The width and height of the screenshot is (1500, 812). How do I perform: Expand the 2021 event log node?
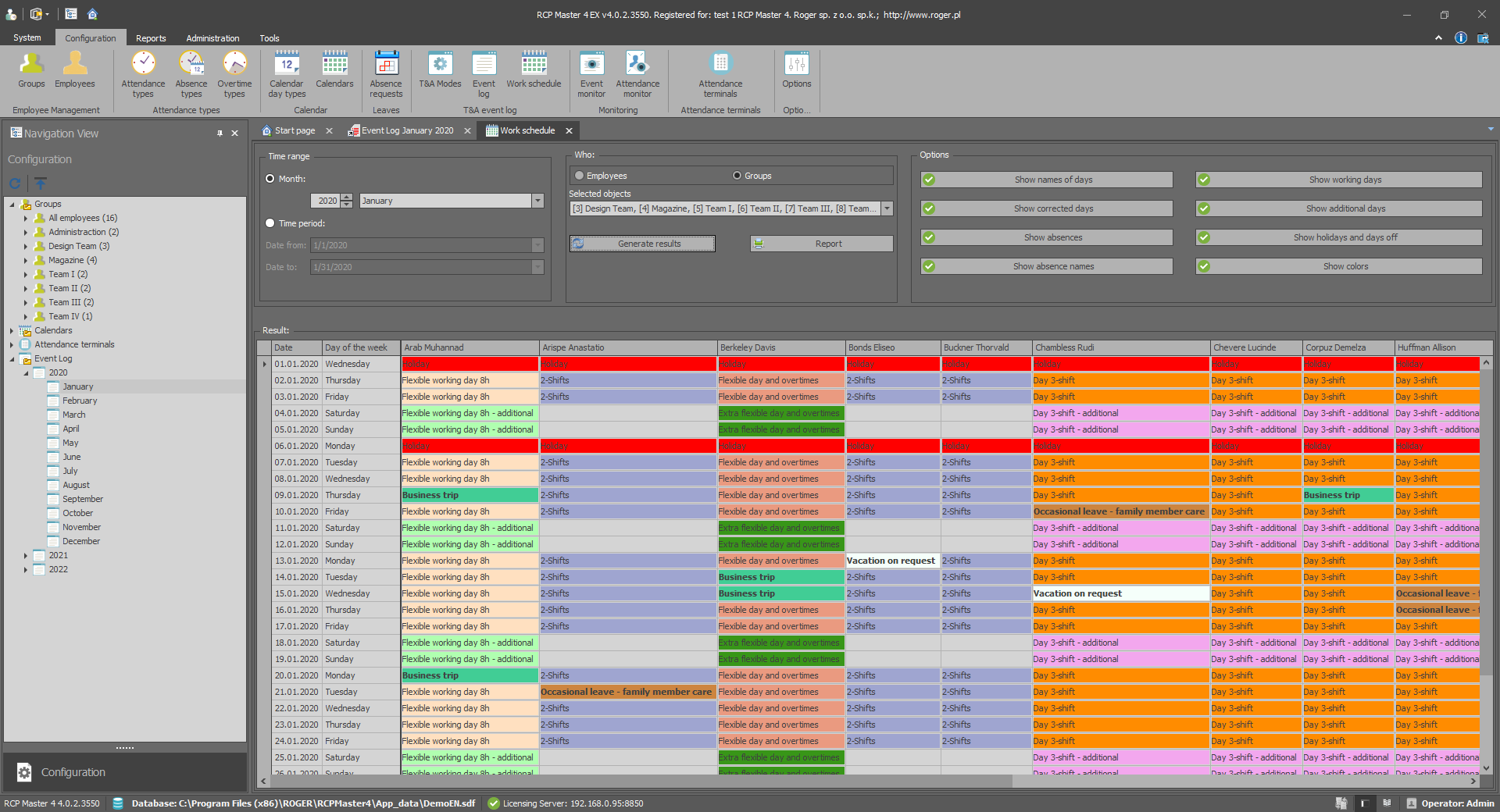click(x=26, y=556)
